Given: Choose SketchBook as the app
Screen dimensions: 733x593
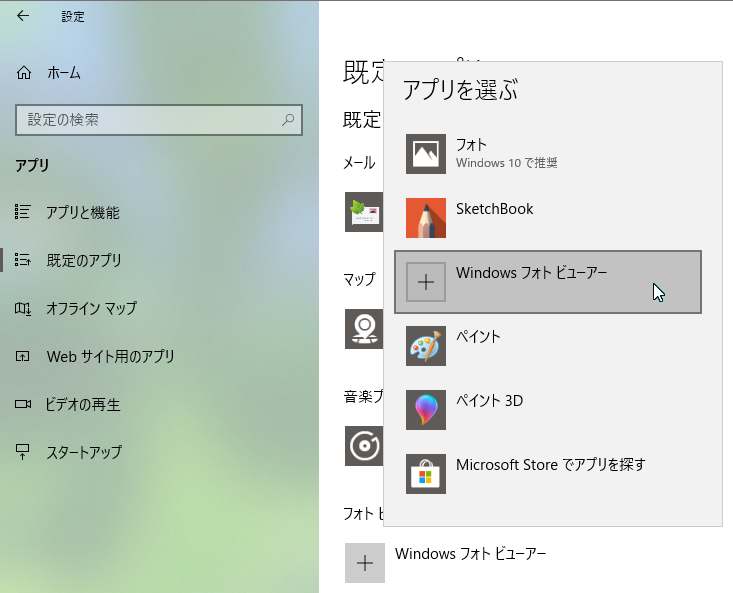Looking at the screenshot, I should [x=548, y=218].
